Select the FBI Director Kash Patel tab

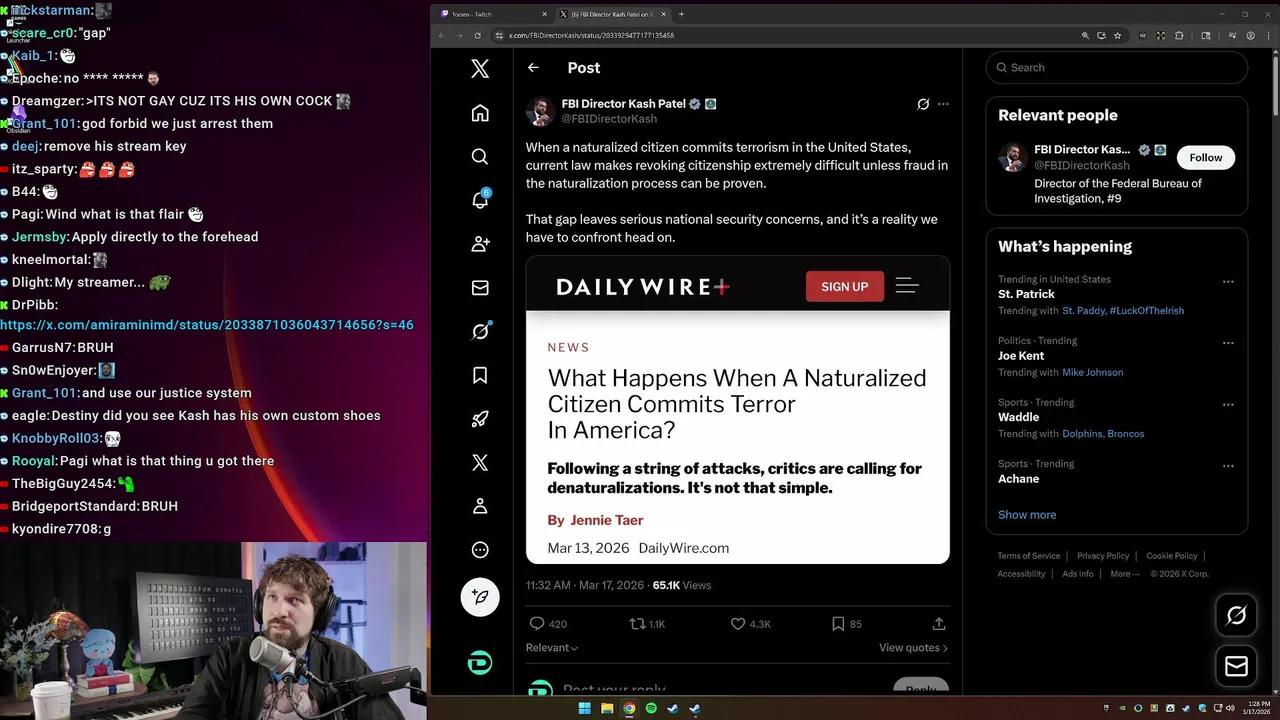point(613,14)
